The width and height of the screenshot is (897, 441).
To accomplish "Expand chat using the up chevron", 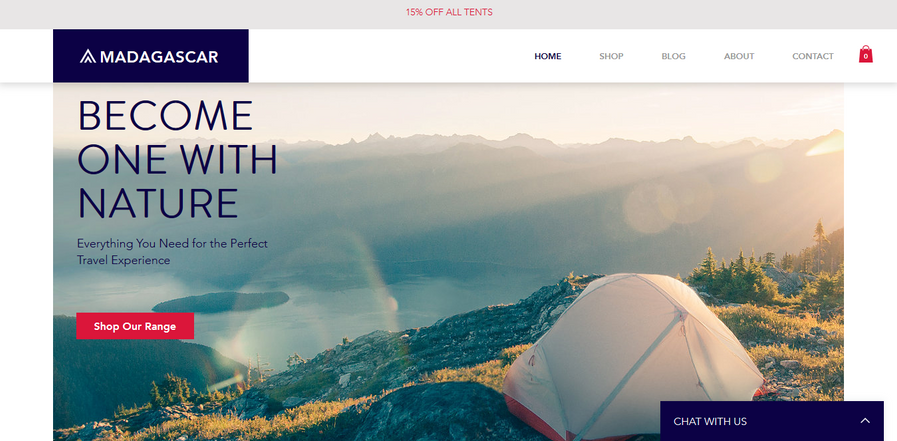I will click(865, 421).
